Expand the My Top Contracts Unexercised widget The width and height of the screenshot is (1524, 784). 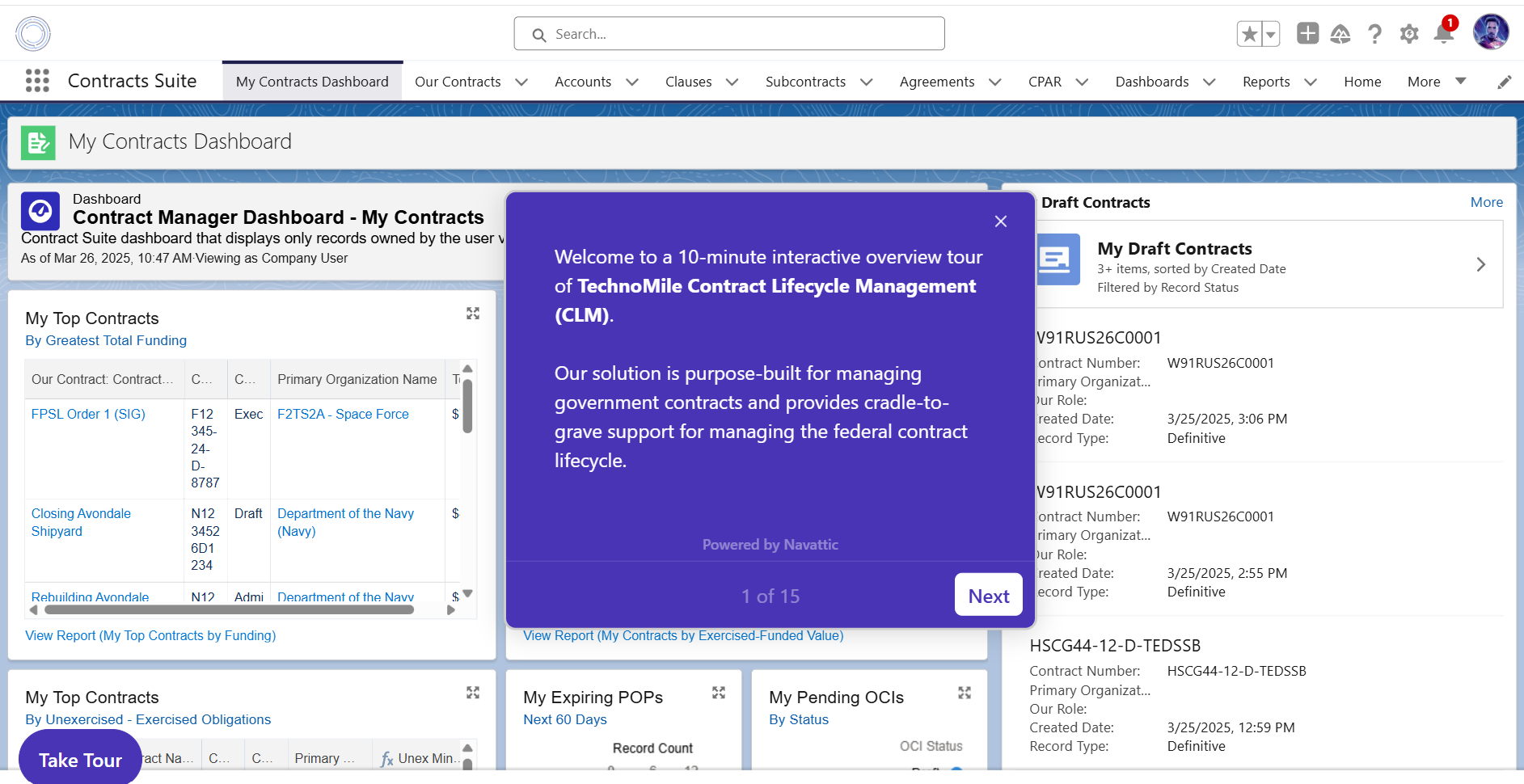473,693
